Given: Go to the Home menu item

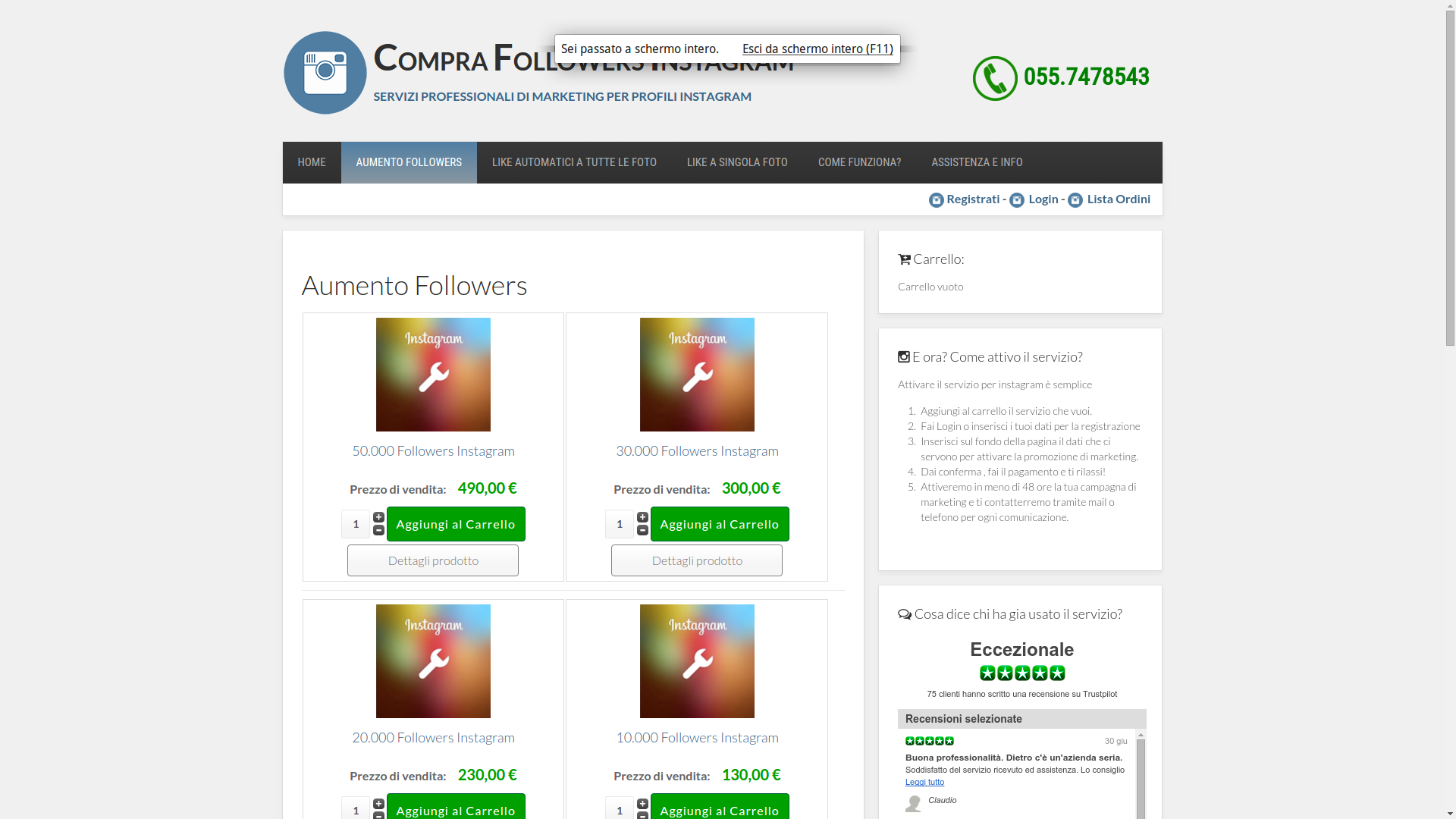Looking at the screenshot, I should click(312, 162).
